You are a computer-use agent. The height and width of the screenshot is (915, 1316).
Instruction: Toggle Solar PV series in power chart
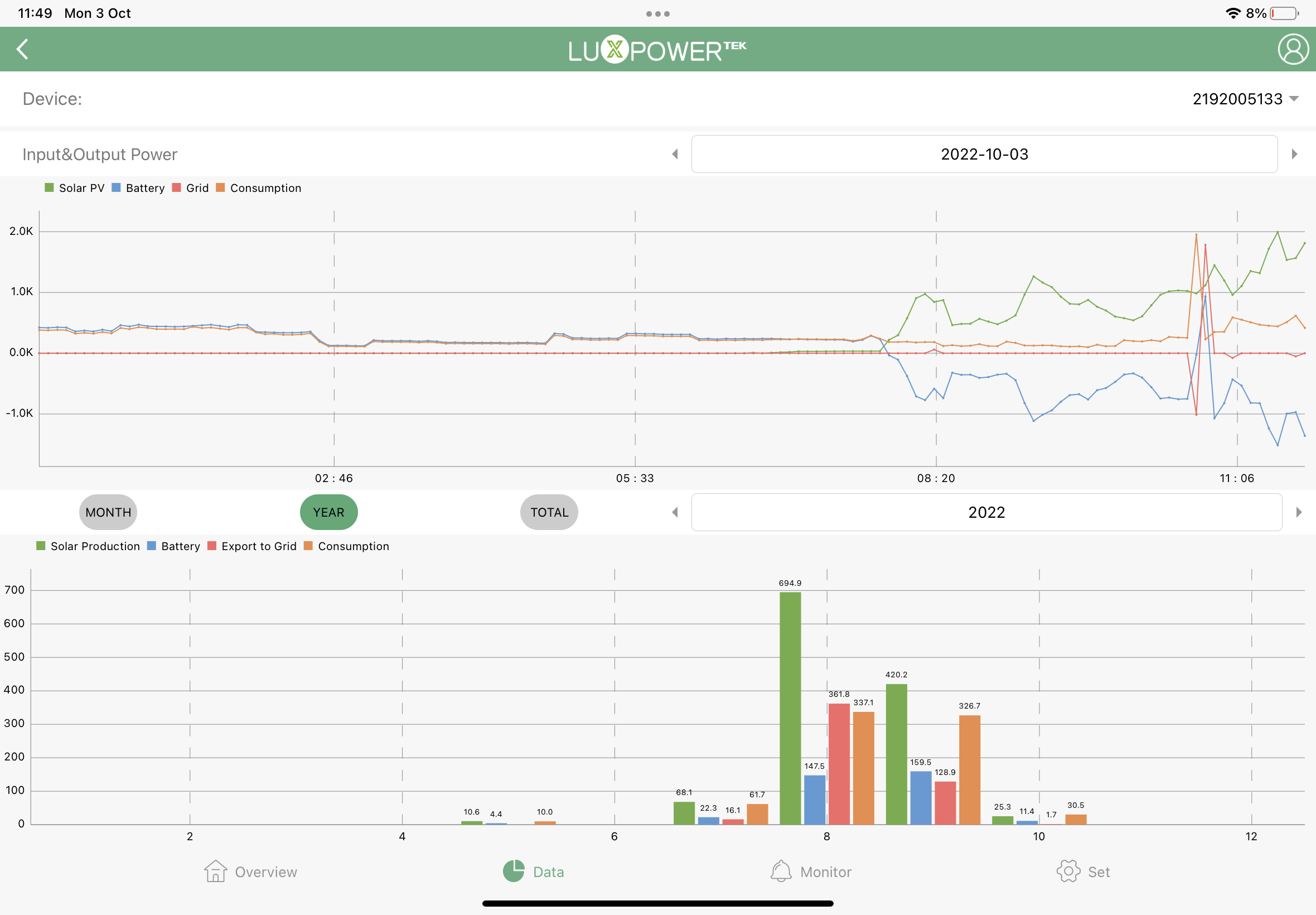[x=75, y=188]
